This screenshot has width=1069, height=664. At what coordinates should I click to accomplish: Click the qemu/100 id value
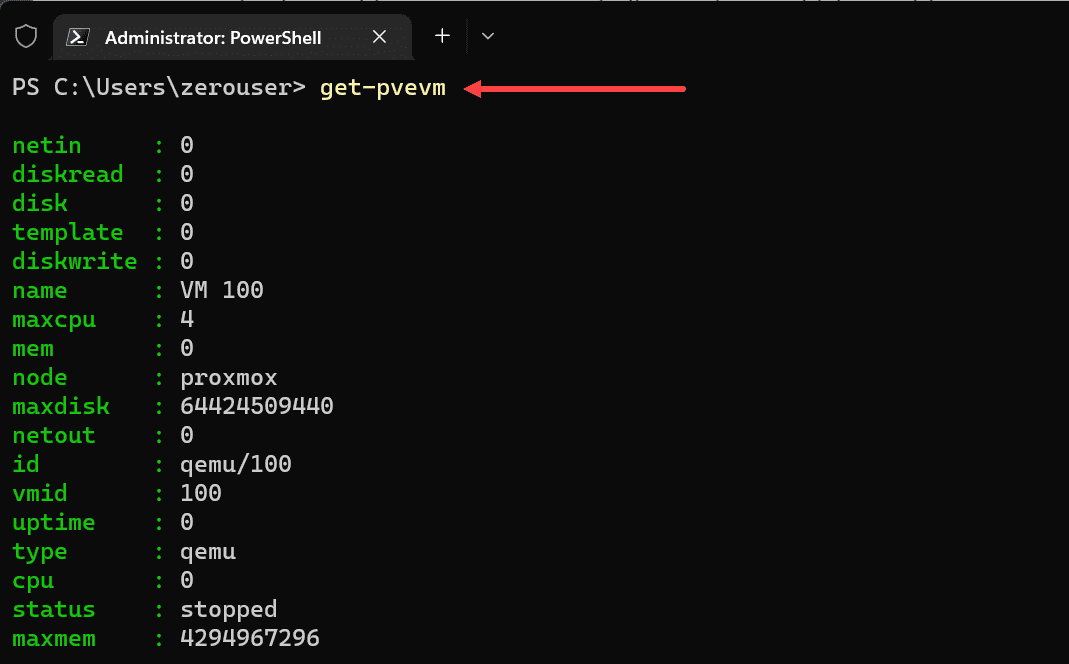pyautogui.click(x=236, y=465)
